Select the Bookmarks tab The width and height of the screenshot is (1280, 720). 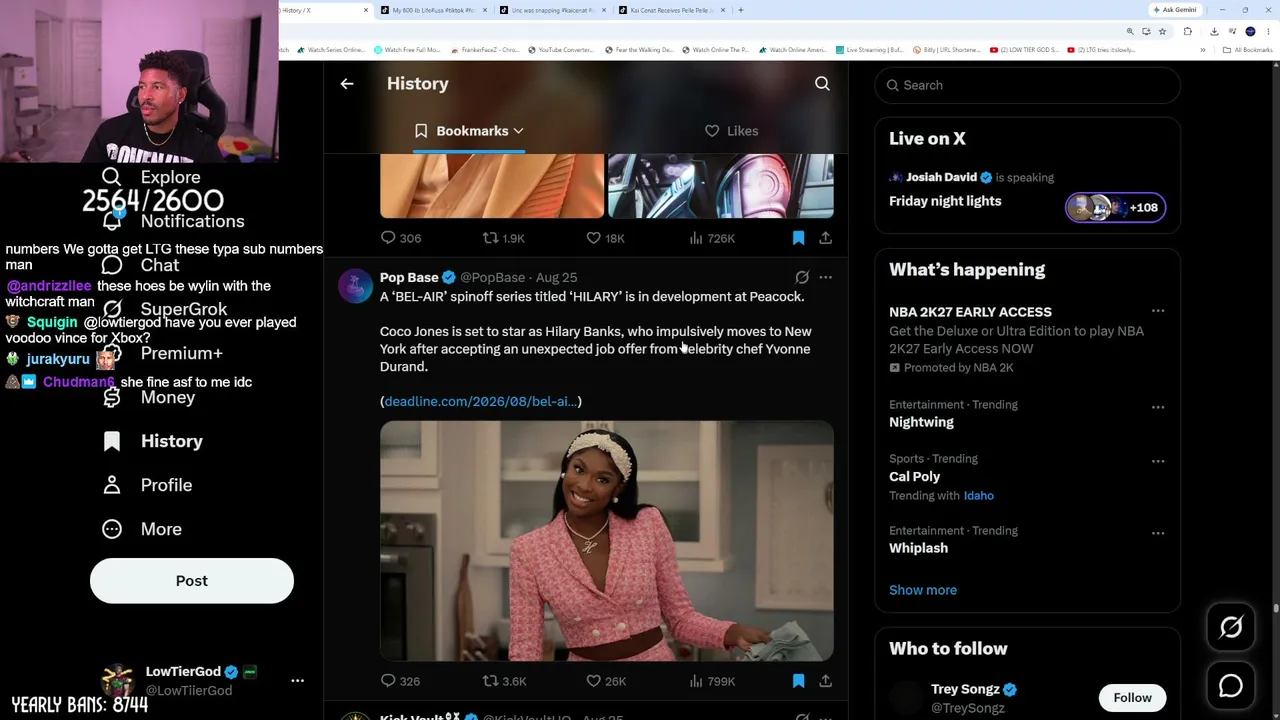(x=469, y=131)
